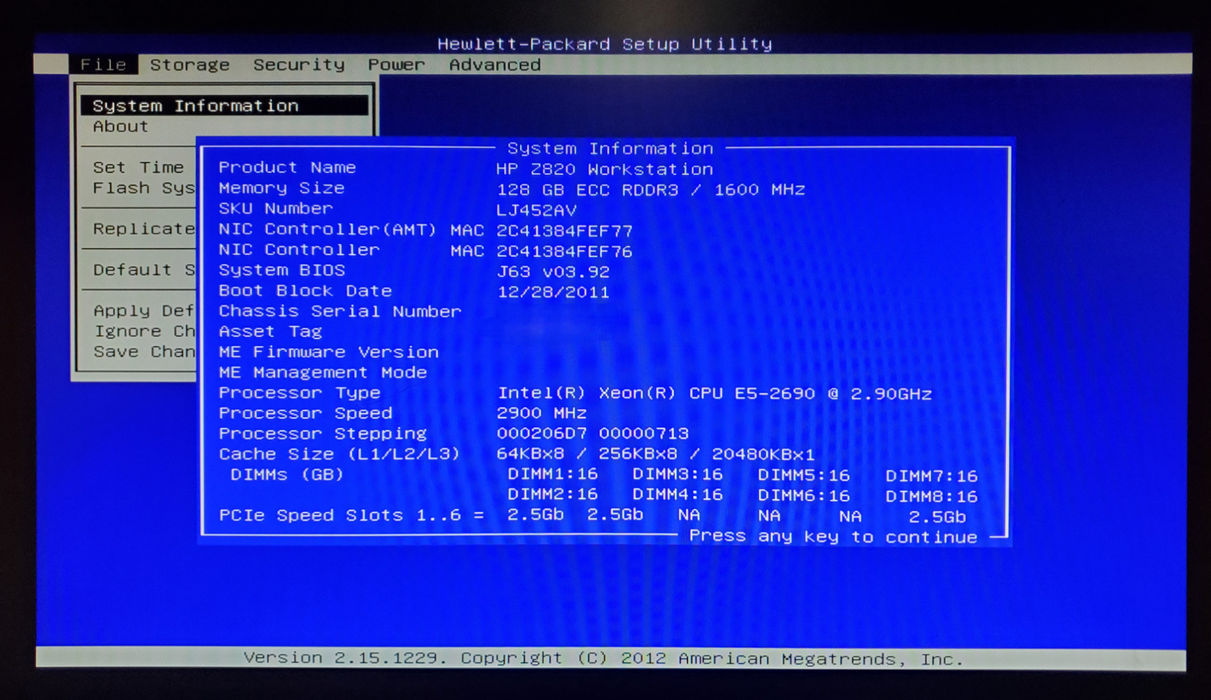Click the ME Firmware Version label
This screenshot has width=1211, height=700.
(329, 352)
